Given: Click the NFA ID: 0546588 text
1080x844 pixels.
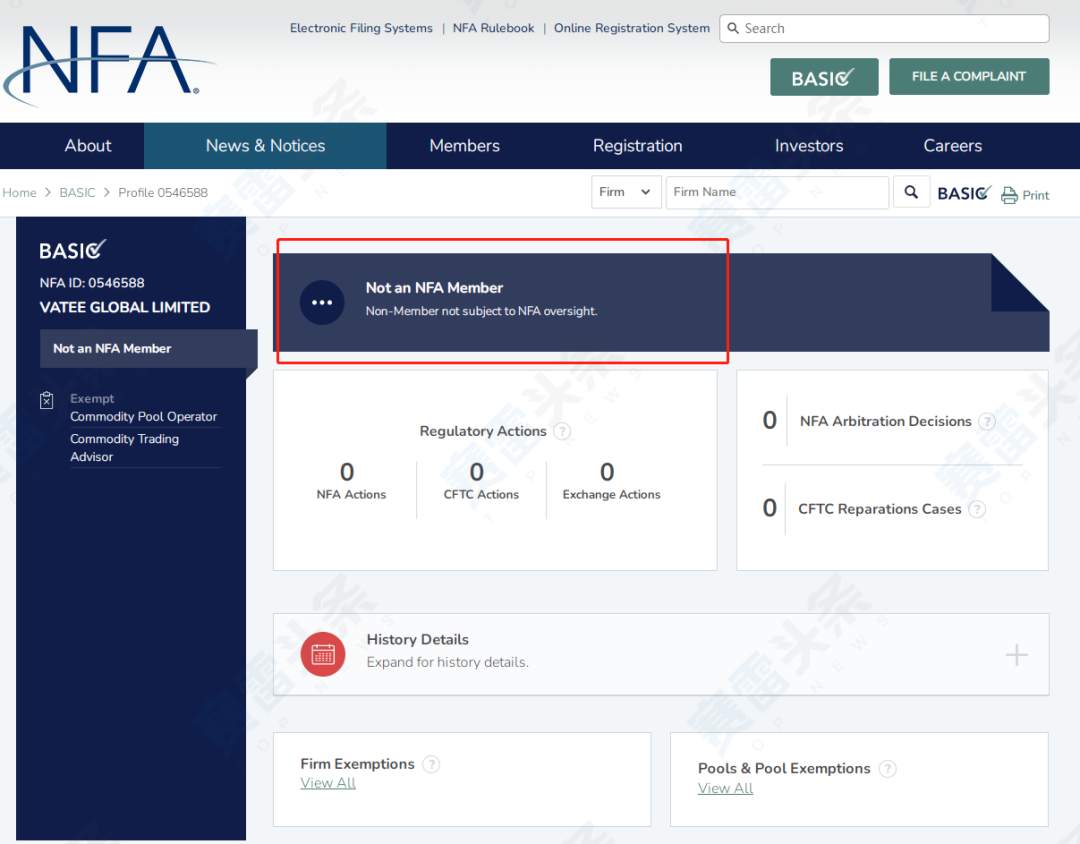Looking at the screenshot, I should point(92,283).
